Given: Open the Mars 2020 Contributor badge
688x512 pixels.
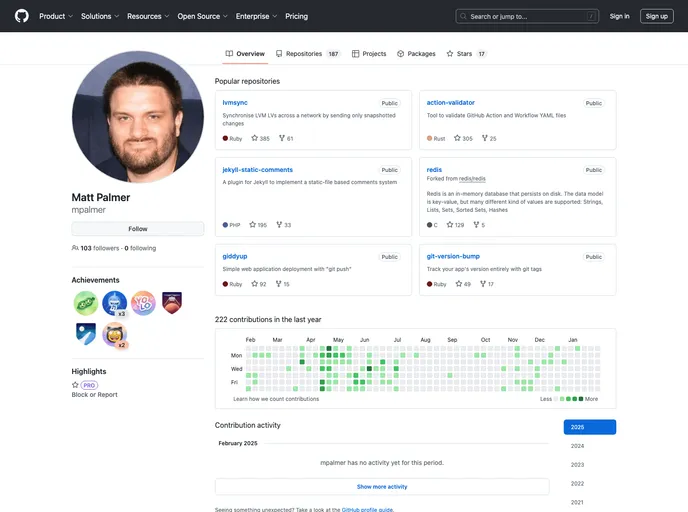Looking at the screenshot, I should coord(172,303).
